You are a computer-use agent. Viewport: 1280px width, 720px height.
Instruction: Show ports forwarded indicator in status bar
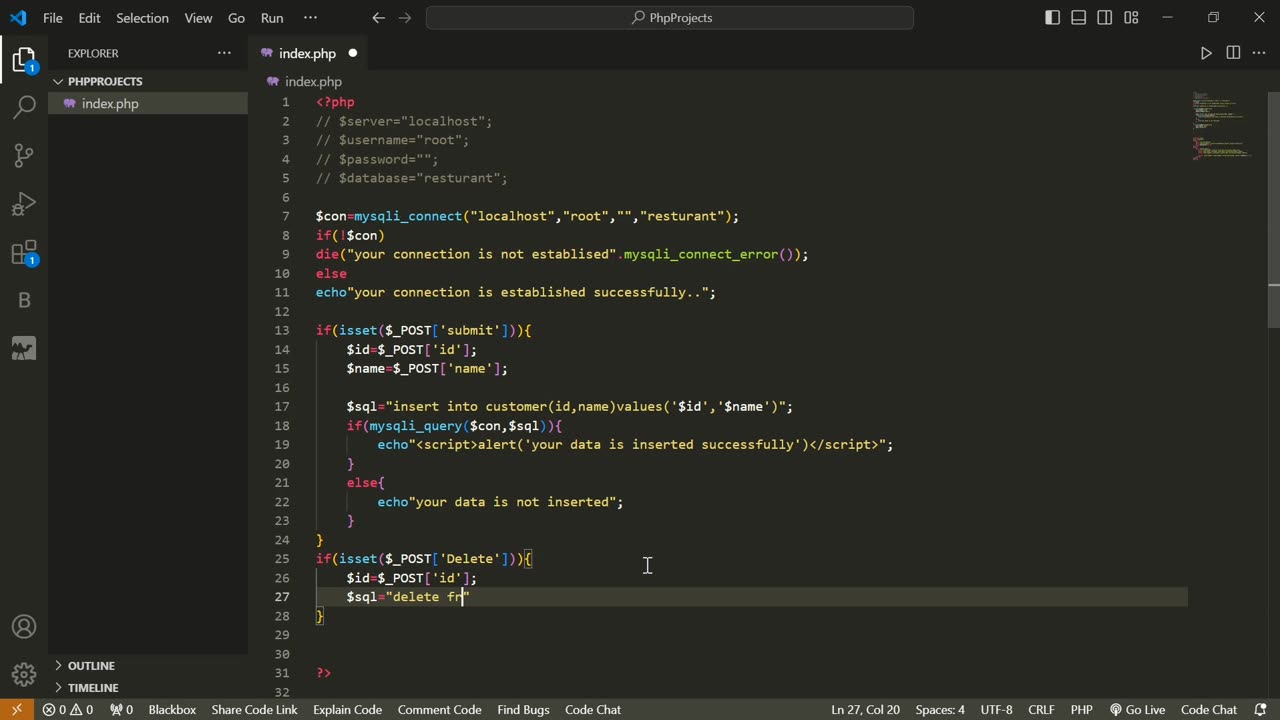(x=122, y=709)
